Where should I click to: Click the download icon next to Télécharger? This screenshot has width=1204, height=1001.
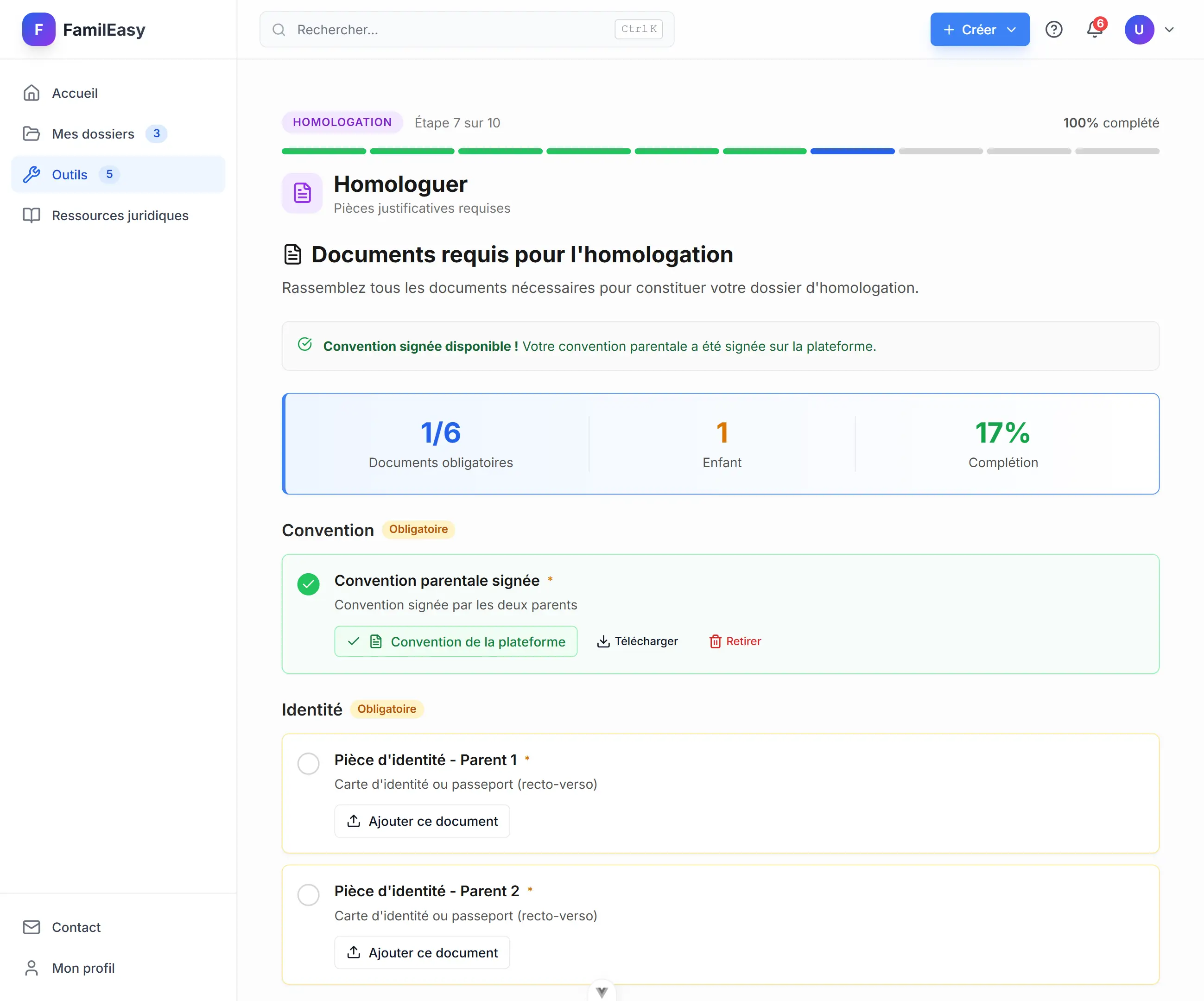(x=603, y=641)
